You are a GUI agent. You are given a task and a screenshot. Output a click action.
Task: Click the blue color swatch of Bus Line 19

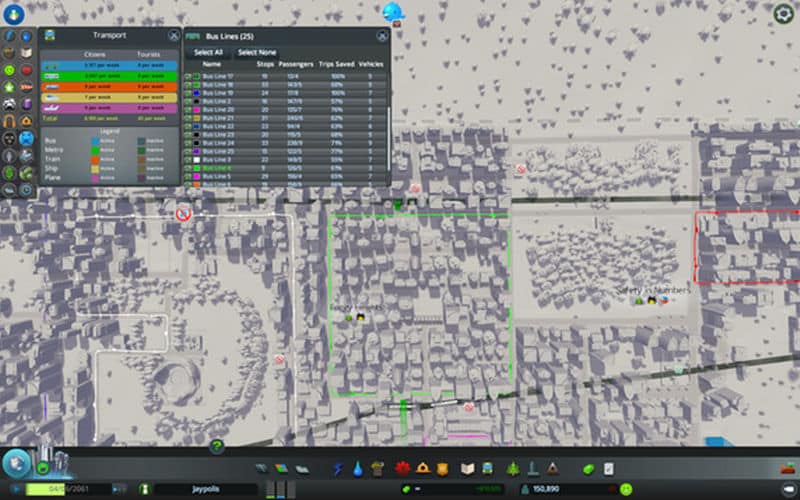click(x=198, y=93)
